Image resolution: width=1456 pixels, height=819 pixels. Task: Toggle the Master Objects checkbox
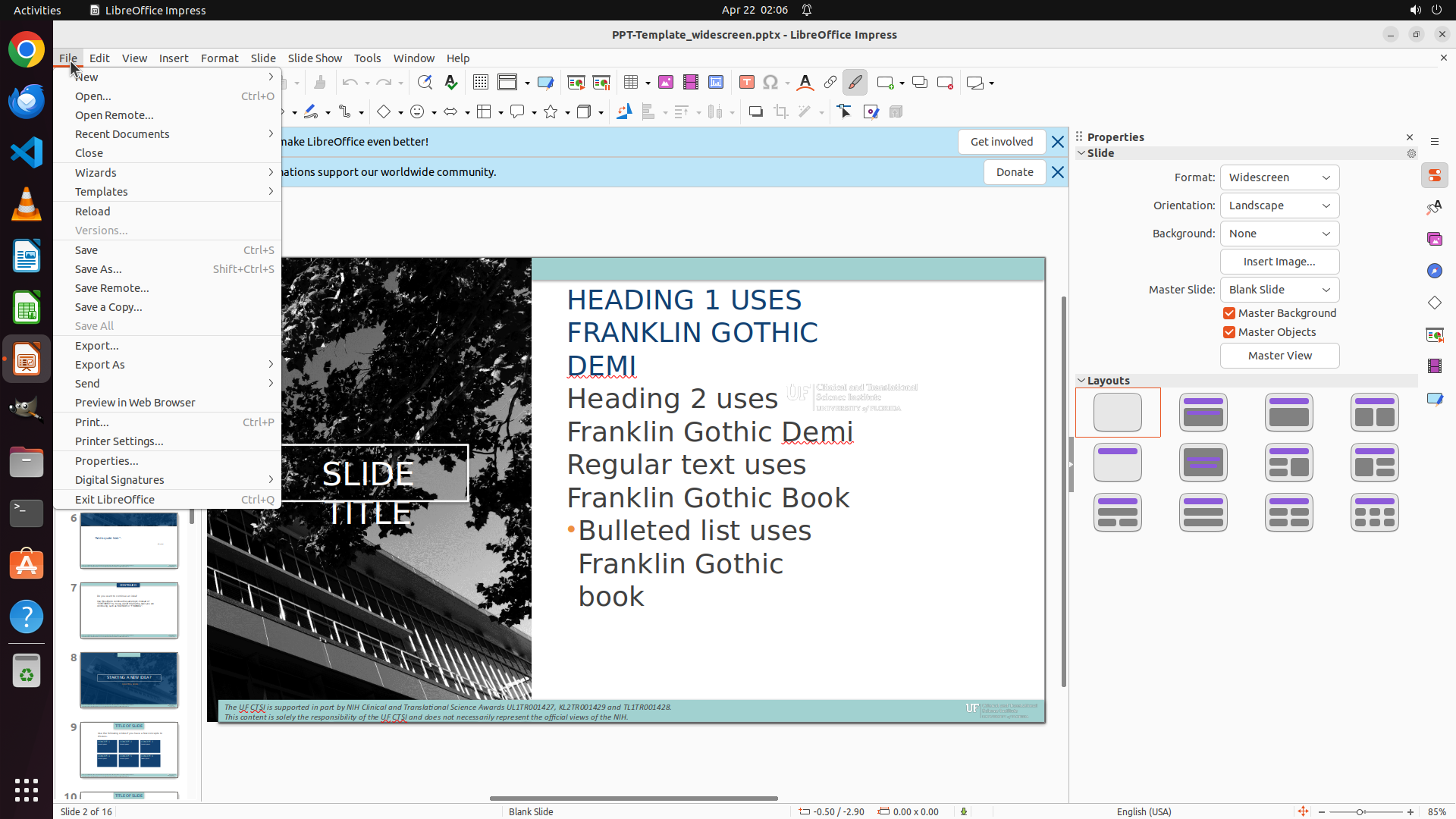1229,332
